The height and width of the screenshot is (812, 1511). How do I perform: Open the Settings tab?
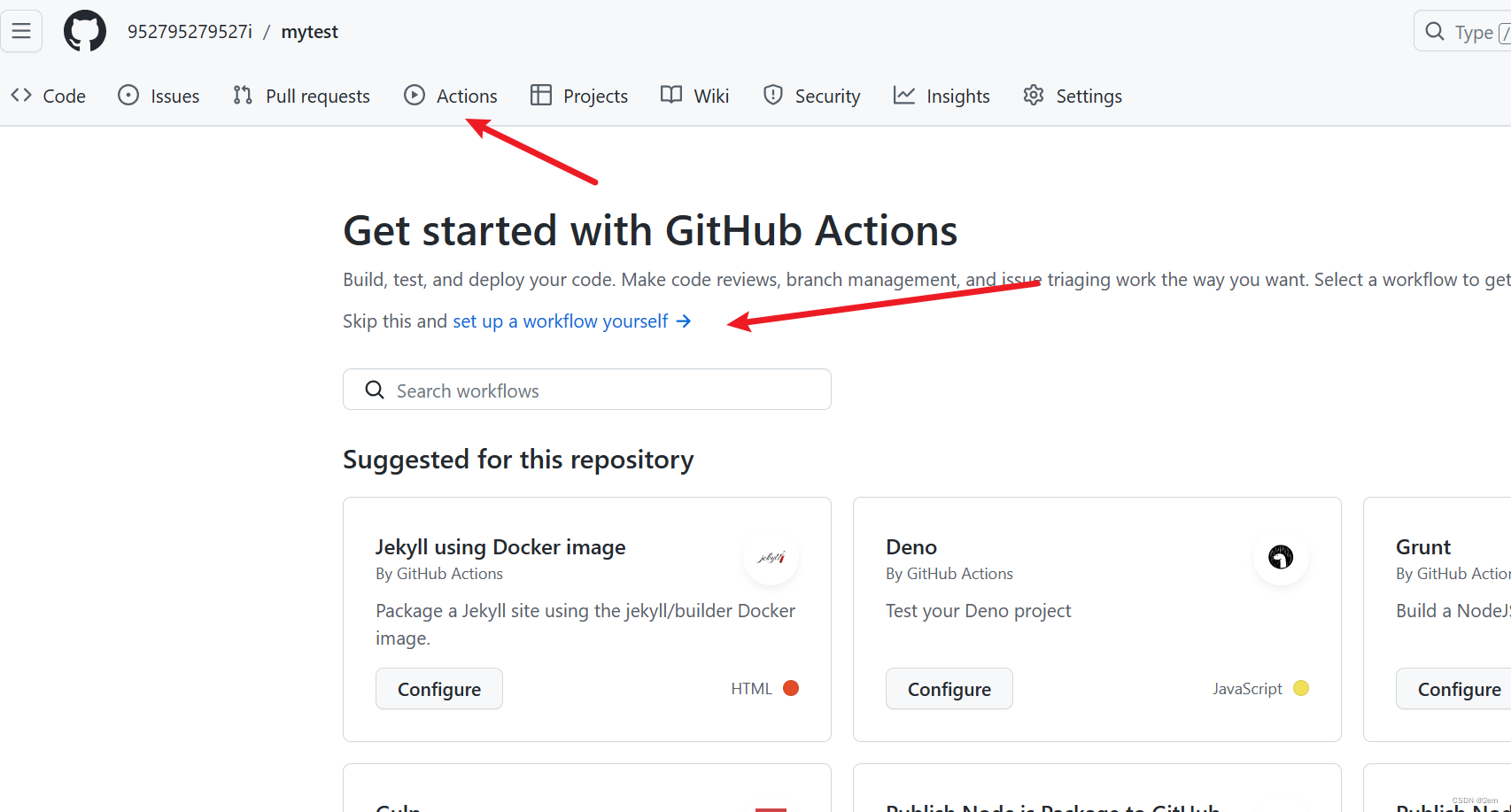(1073, 96)
